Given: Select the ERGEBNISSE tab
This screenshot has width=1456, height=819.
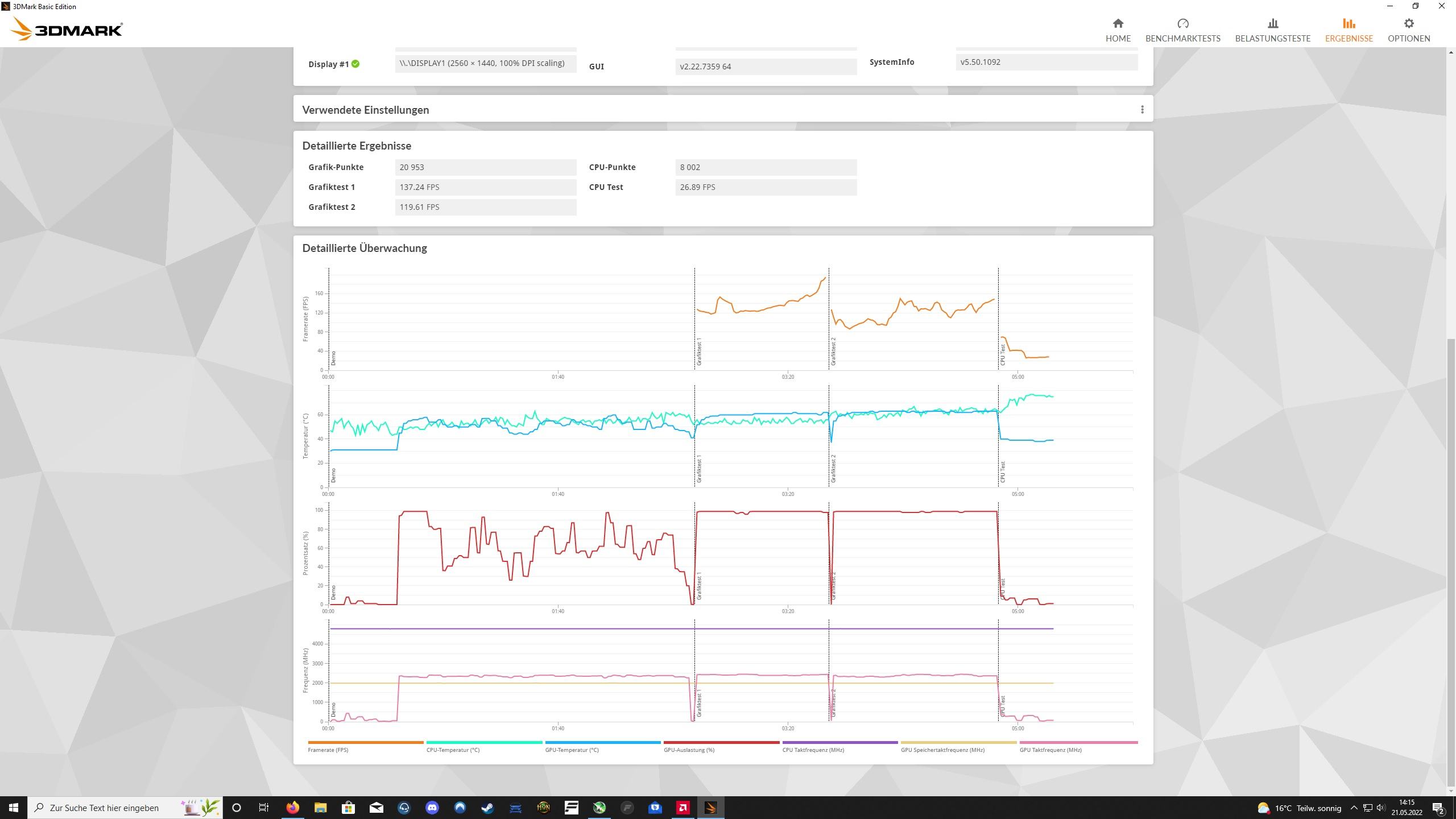Looking at the screenshot, I should (1349, 30).
